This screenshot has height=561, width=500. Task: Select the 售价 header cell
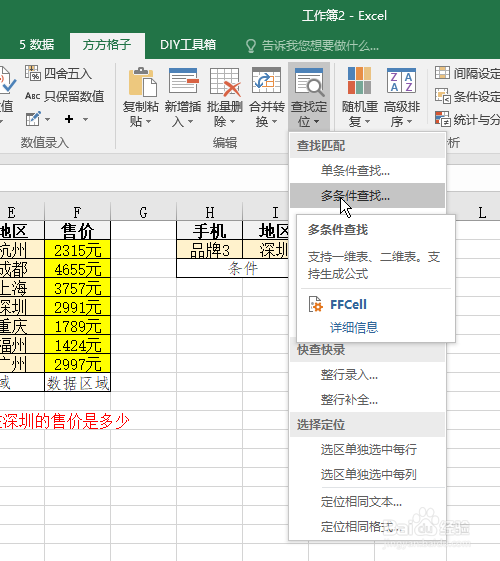coord(77,230)
